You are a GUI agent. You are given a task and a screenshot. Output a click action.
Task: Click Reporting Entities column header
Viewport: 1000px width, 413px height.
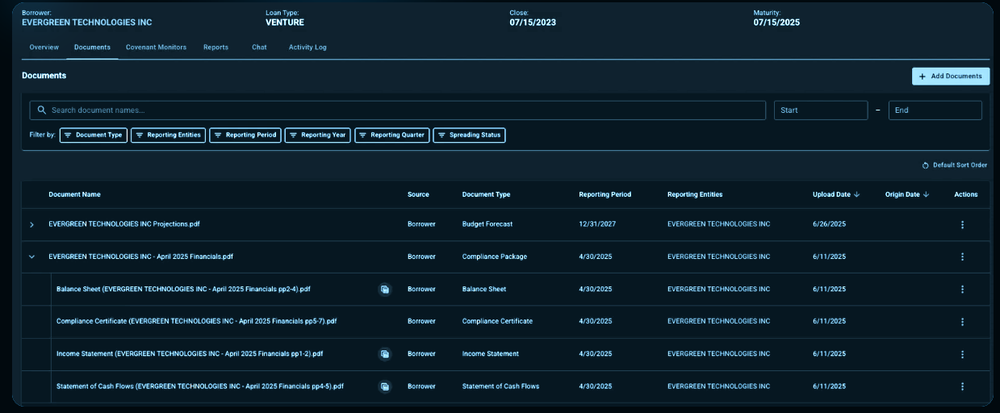pos(695,194)
